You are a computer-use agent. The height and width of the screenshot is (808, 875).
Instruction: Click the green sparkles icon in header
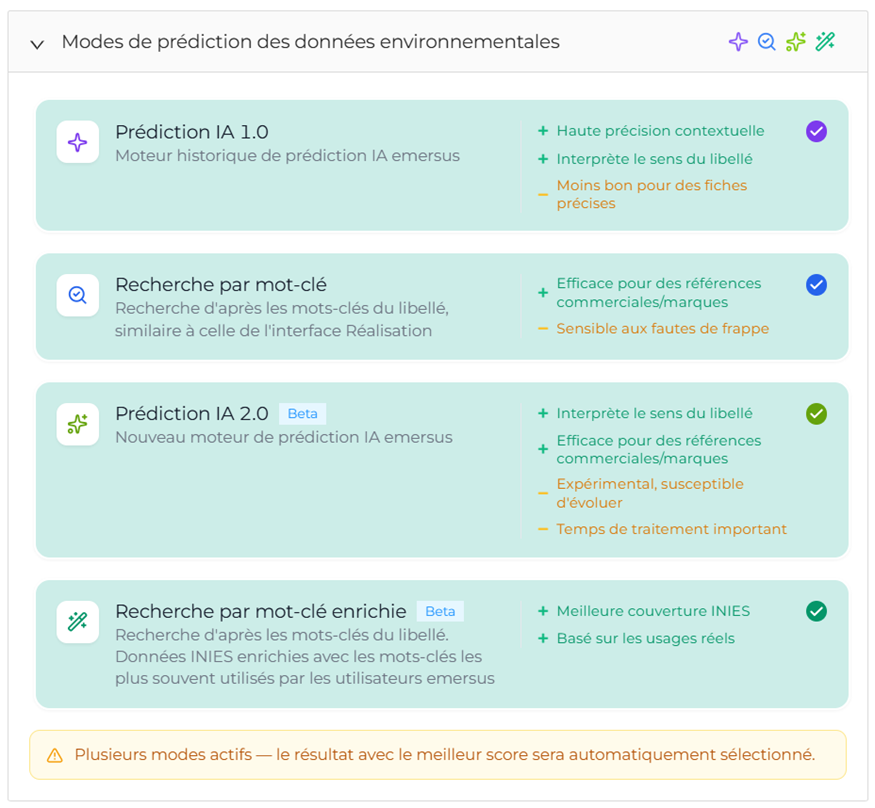[x=796, y=42]
